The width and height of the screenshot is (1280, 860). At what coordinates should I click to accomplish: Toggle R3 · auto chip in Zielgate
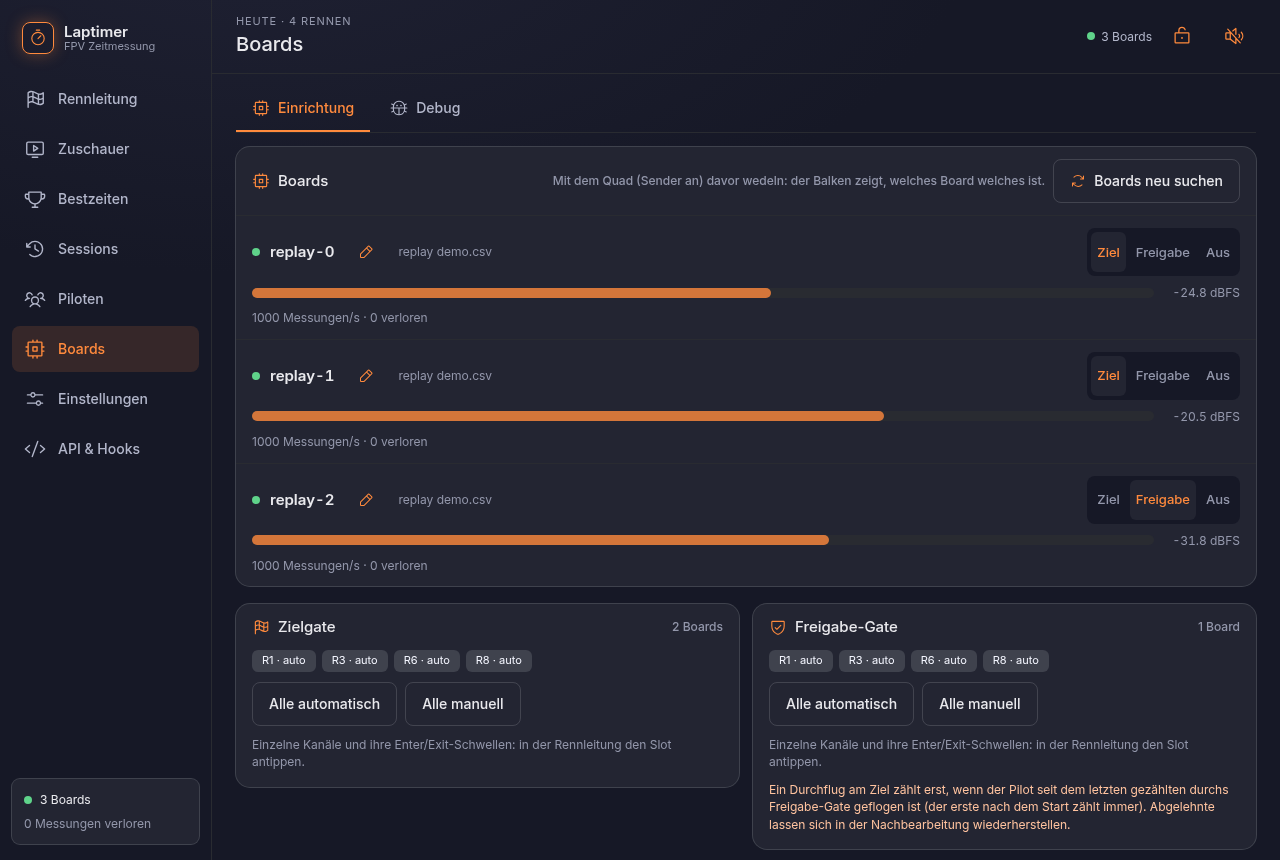pyautogui.click(x=355, y=660)
